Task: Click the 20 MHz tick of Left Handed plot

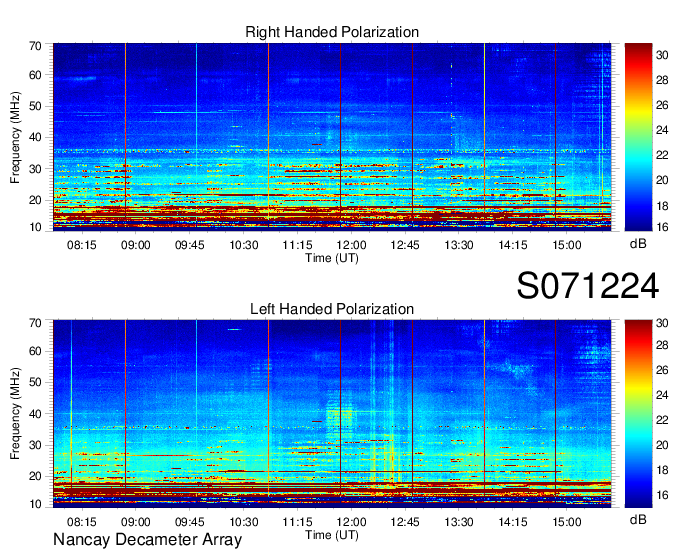Action: [35, 476]
